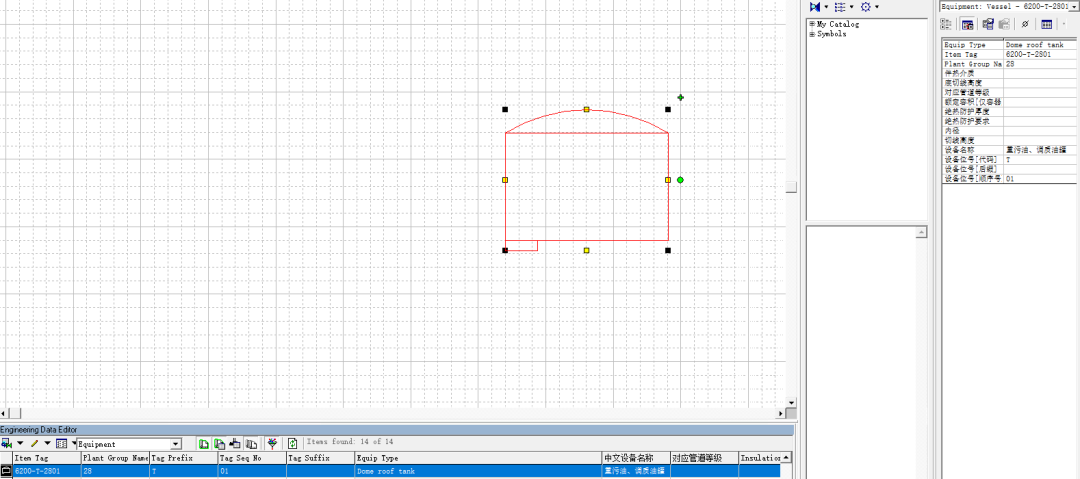The image size is (1080, 479).
Task: Click the Data Editor scroll up arrow
Action: point(786,457)
